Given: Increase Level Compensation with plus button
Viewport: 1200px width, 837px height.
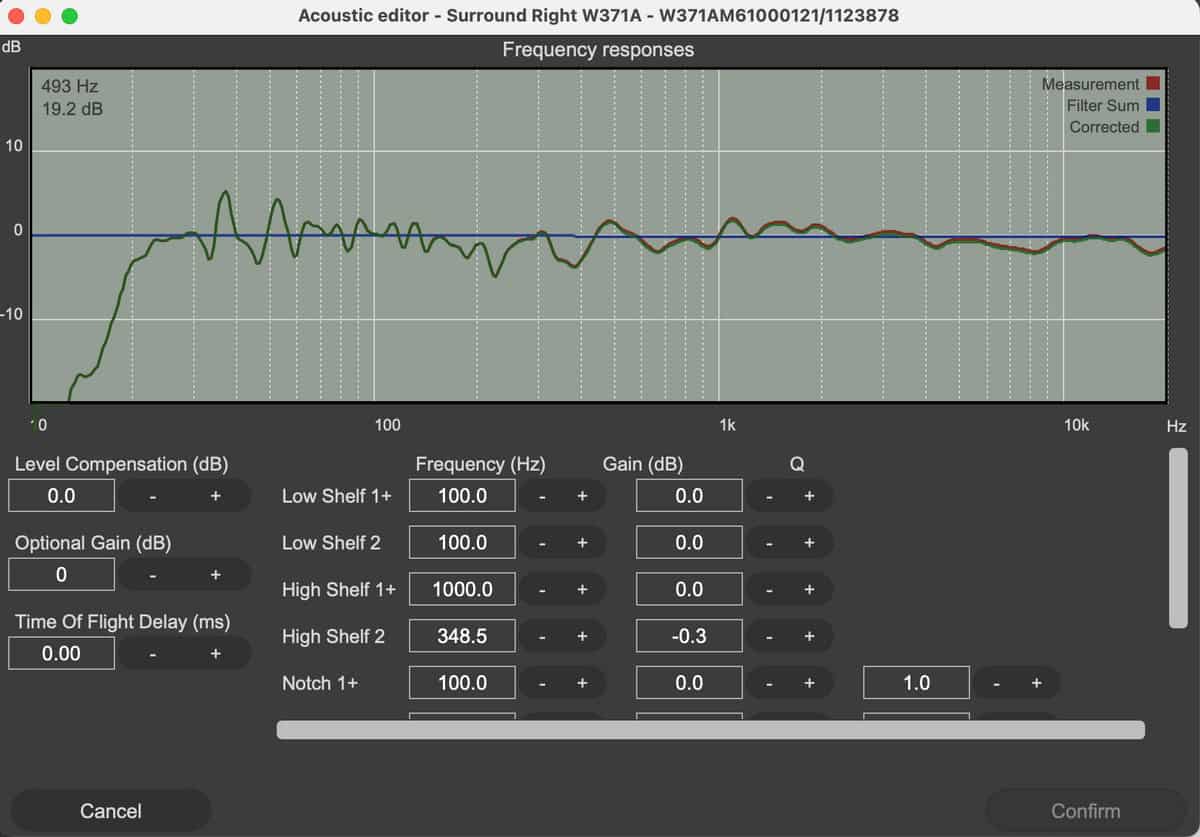Looking at the screenshot, I should [215, 496].
